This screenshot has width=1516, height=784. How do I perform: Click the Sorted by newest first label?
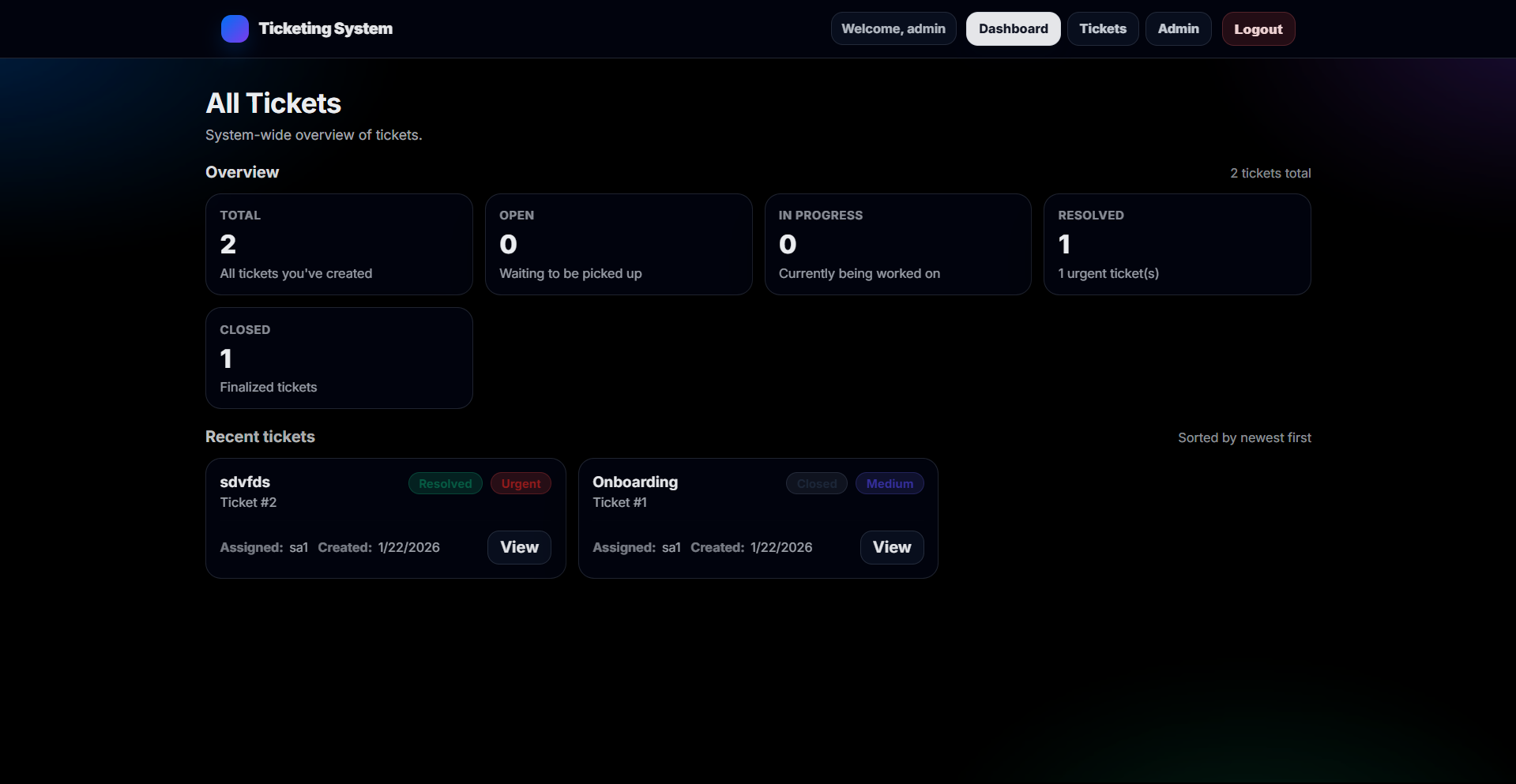pos(1244,437)
